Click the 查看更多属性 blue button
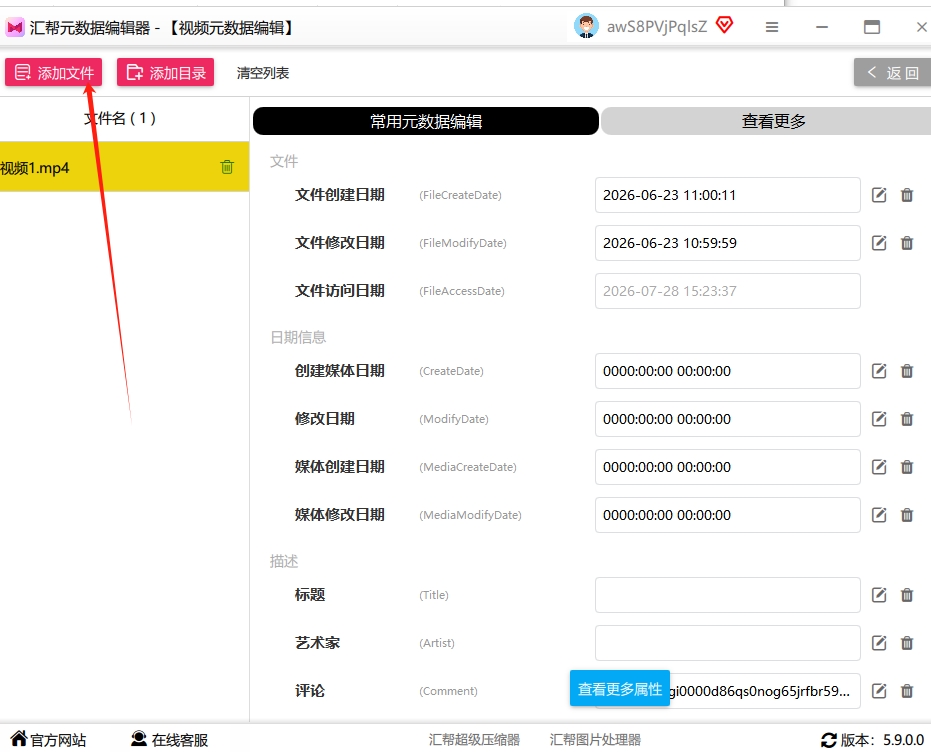The height and width of the screenshot is (752, 931). coord(620,688)
